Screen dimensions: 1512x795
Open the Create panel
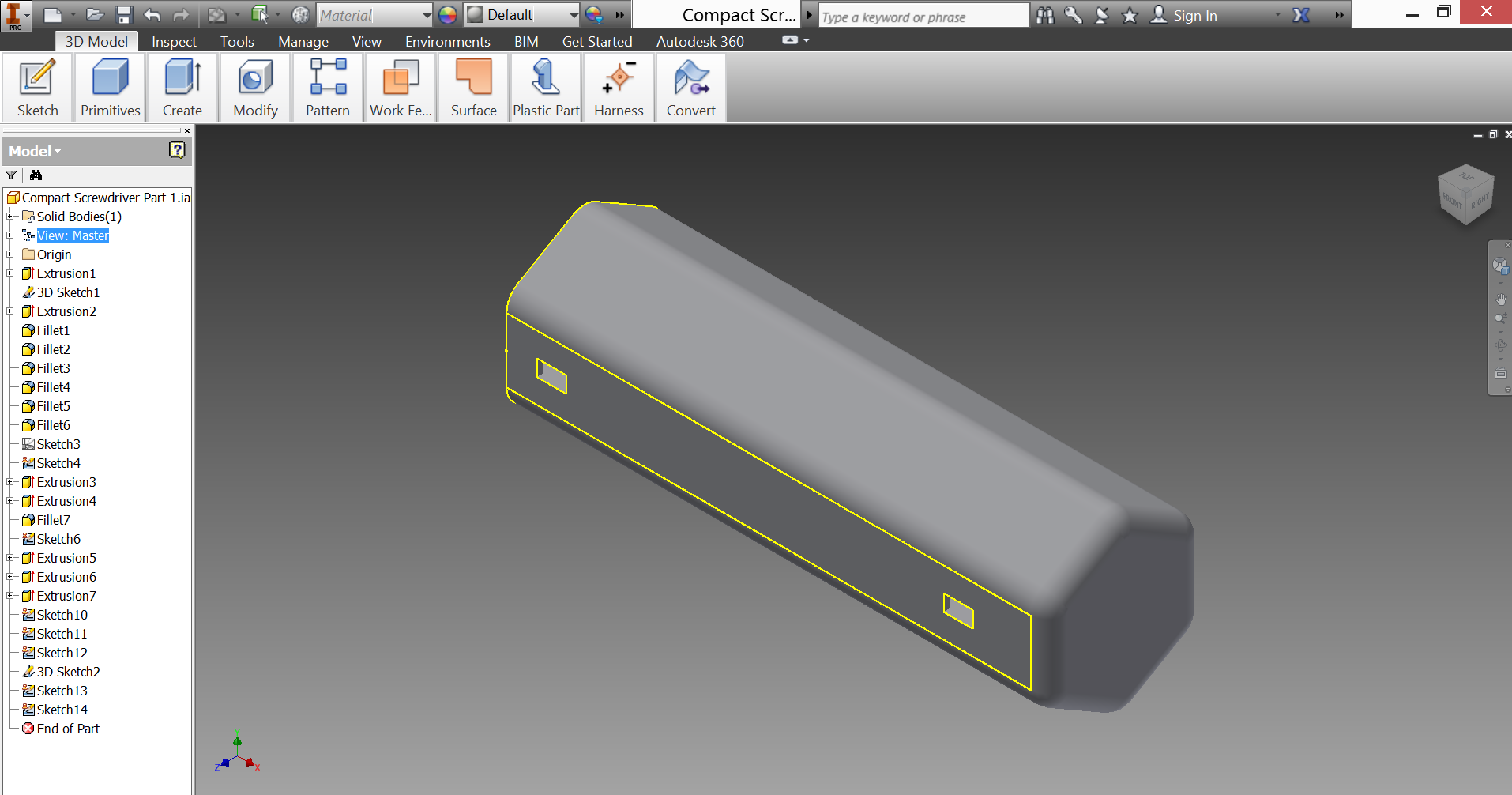coord(182,88)
